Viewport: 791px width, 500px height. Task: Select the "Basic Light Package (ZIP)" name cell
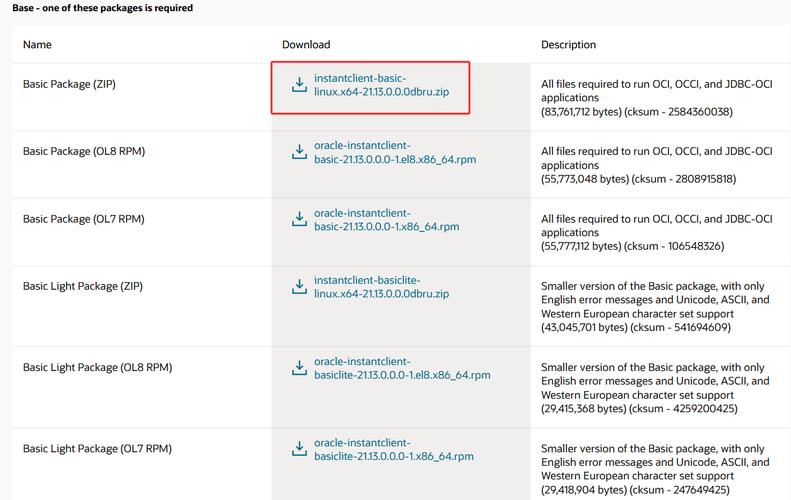(x=83, y=286)
